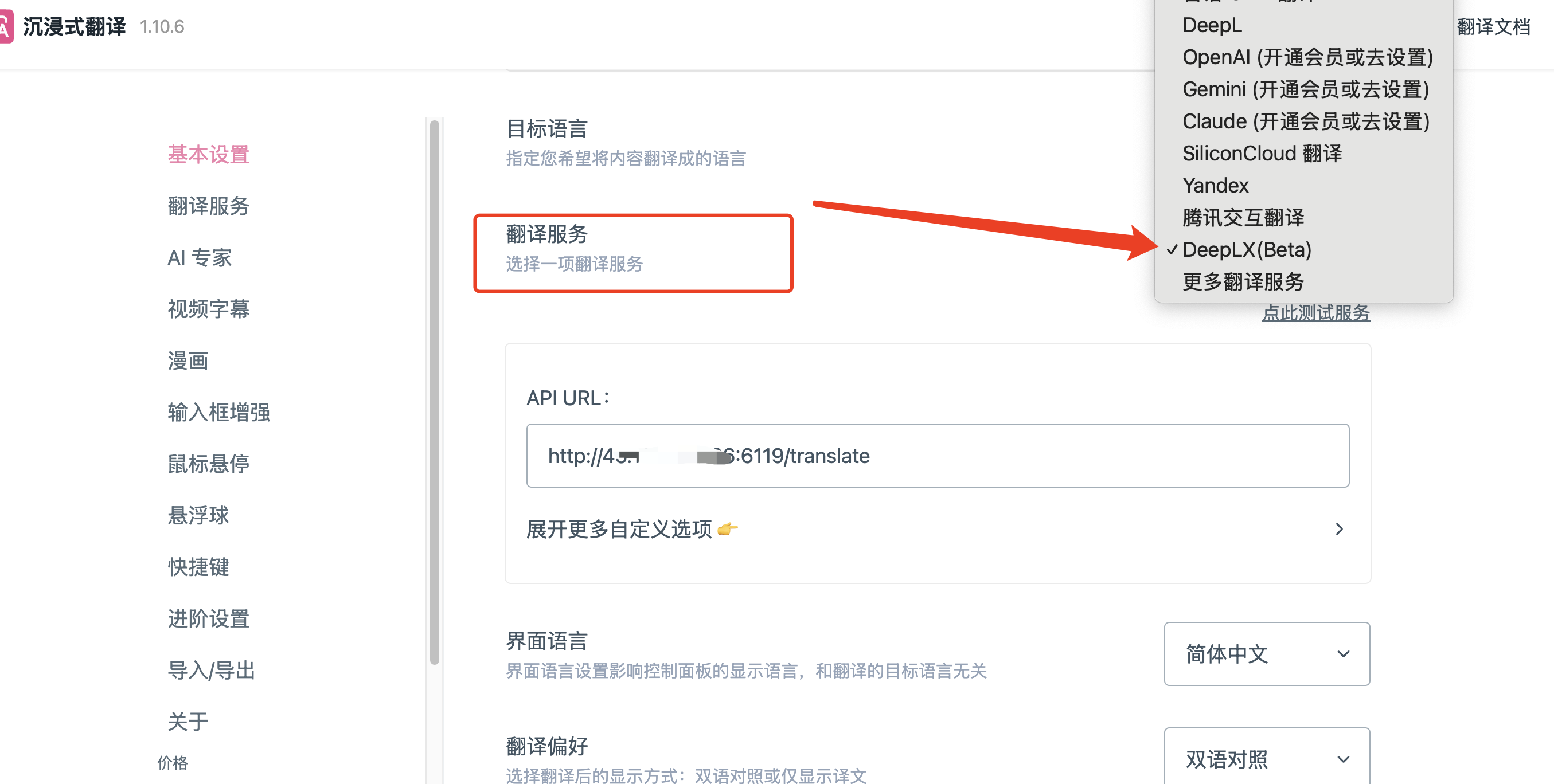Open the AI 专家 sidebar section
This screenshot has height=784, width=1554.
click(x=200, y=257)
